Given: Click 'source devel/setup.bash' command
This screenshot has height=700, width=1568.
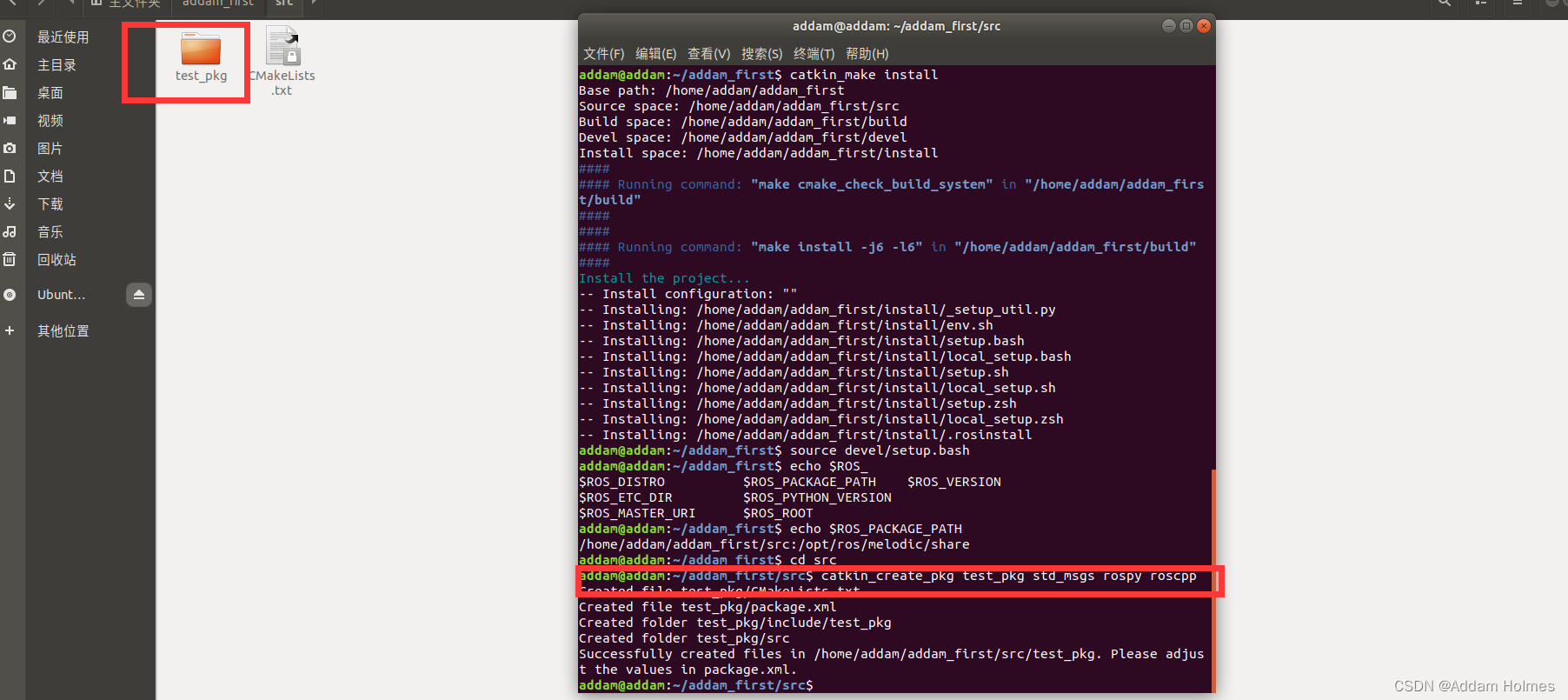Looking at the screenshot, I should click(x=880, y=450).
